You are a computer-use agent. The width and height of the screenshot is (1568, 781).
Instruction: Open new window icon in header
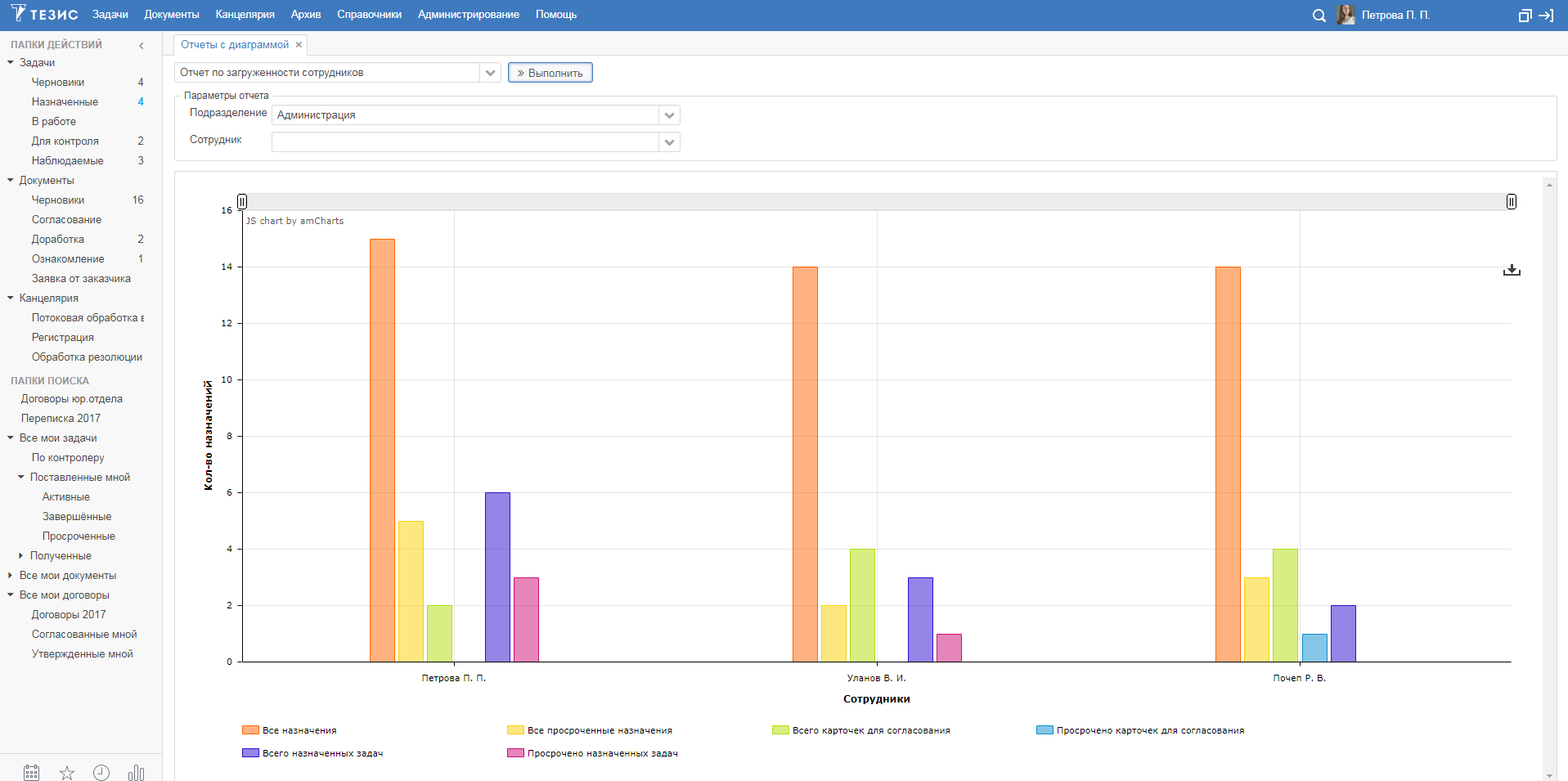(1525, 16)
